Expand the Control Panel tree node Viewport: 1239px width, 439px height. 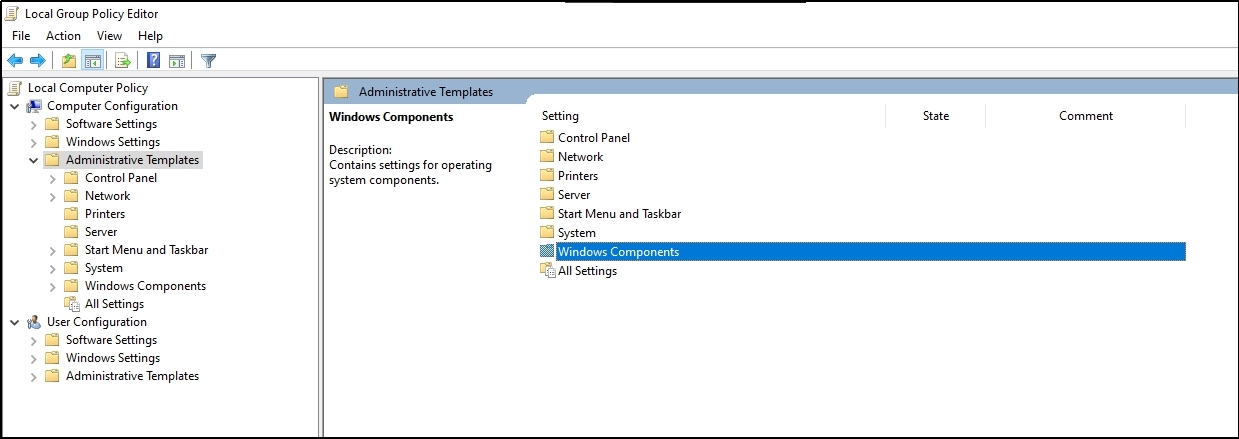pyautogui.click(x=52, y=178)
